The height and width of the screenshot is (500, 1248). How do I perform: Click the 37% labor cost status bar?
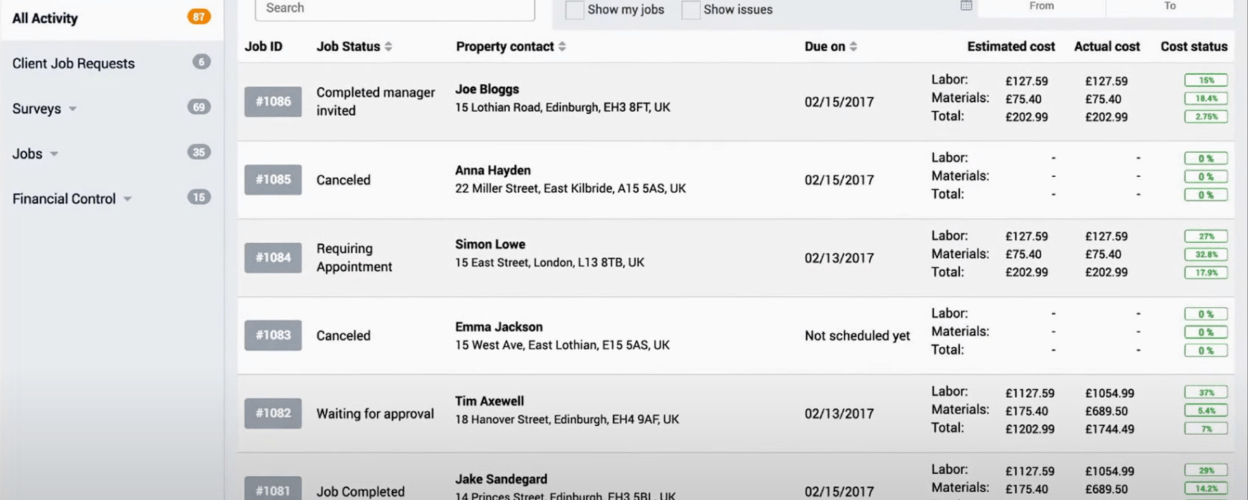(x=1206, y=393)
